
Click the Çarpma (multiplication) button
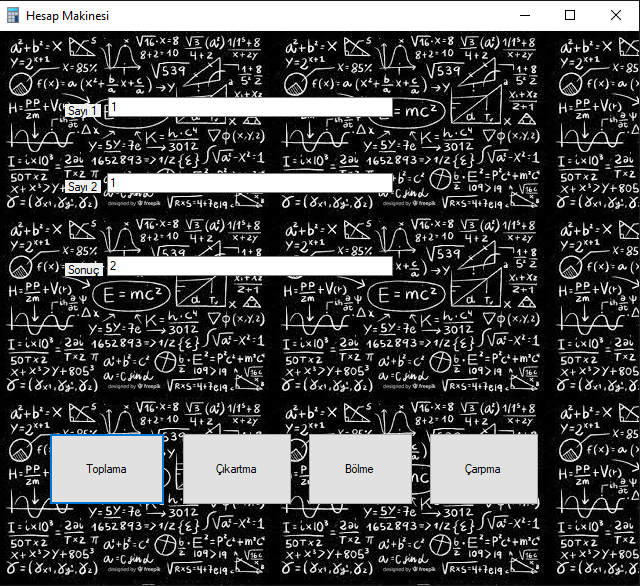point(484,469)
